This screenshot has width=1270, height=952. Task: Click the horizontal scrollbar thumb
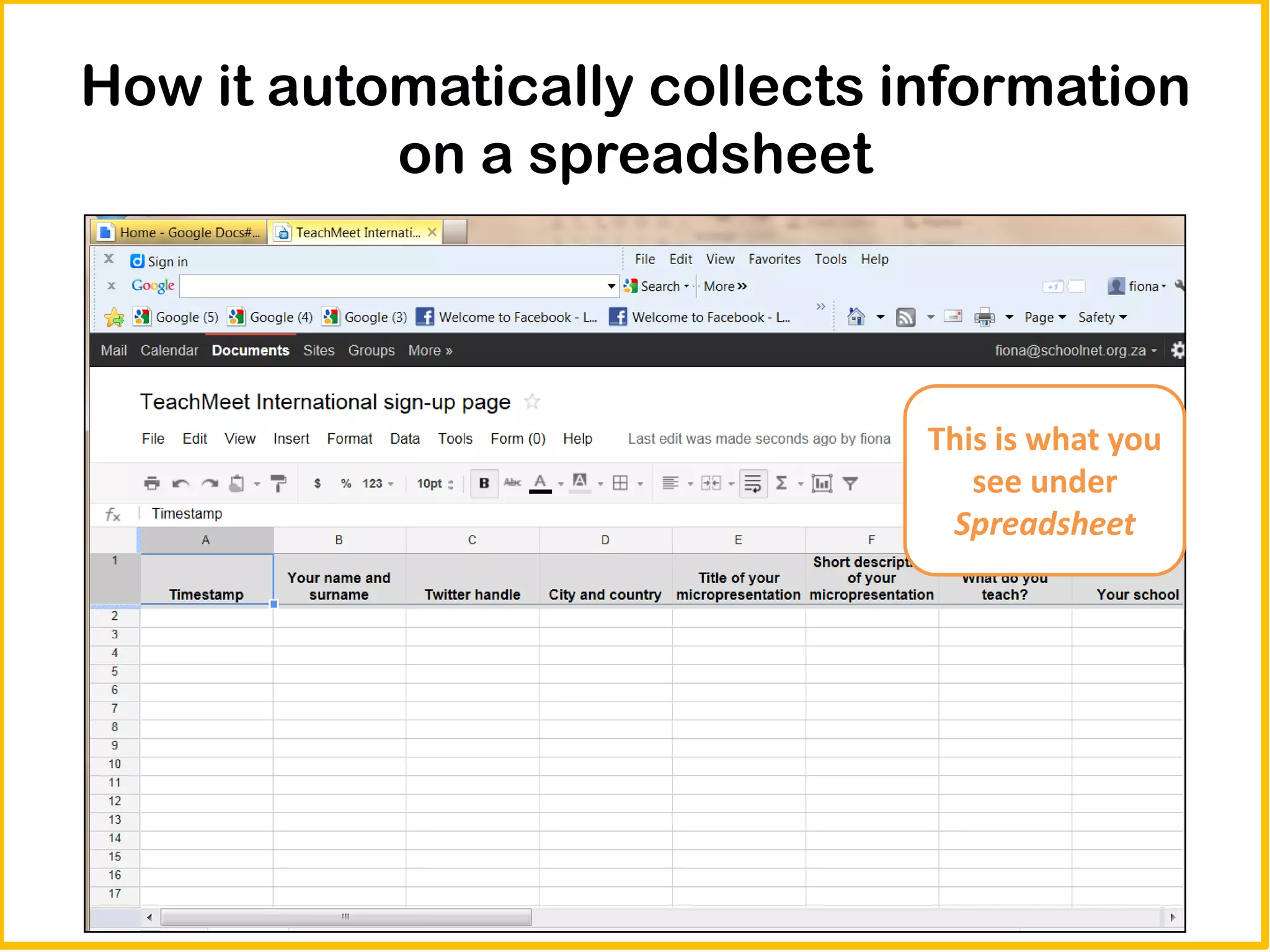click(x=345, y=917)
